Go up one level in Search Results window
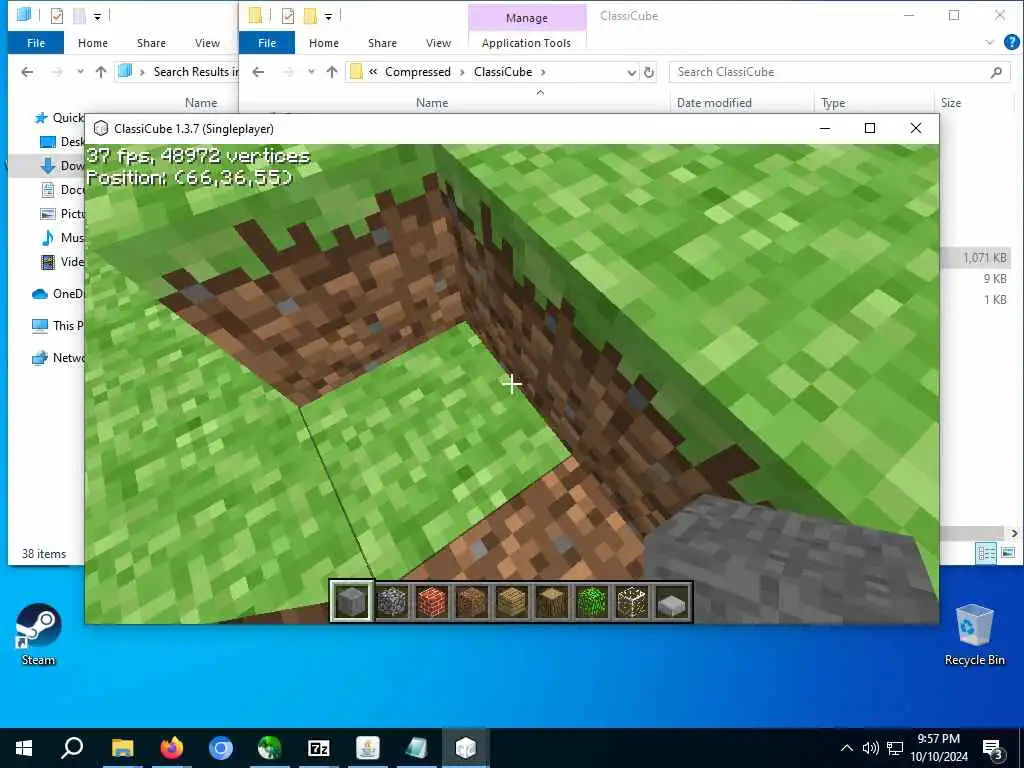 [x=101, y=72]
